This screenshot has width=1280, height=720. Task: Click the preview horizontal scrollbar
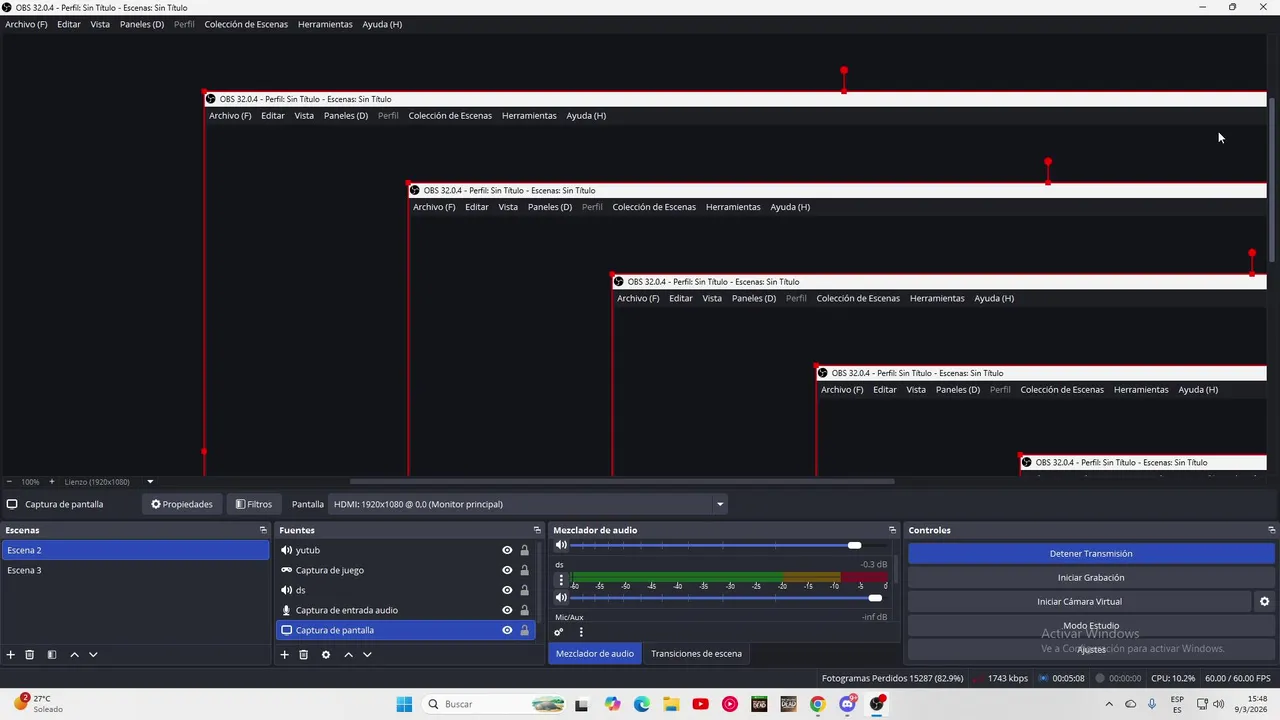(622, 481)
